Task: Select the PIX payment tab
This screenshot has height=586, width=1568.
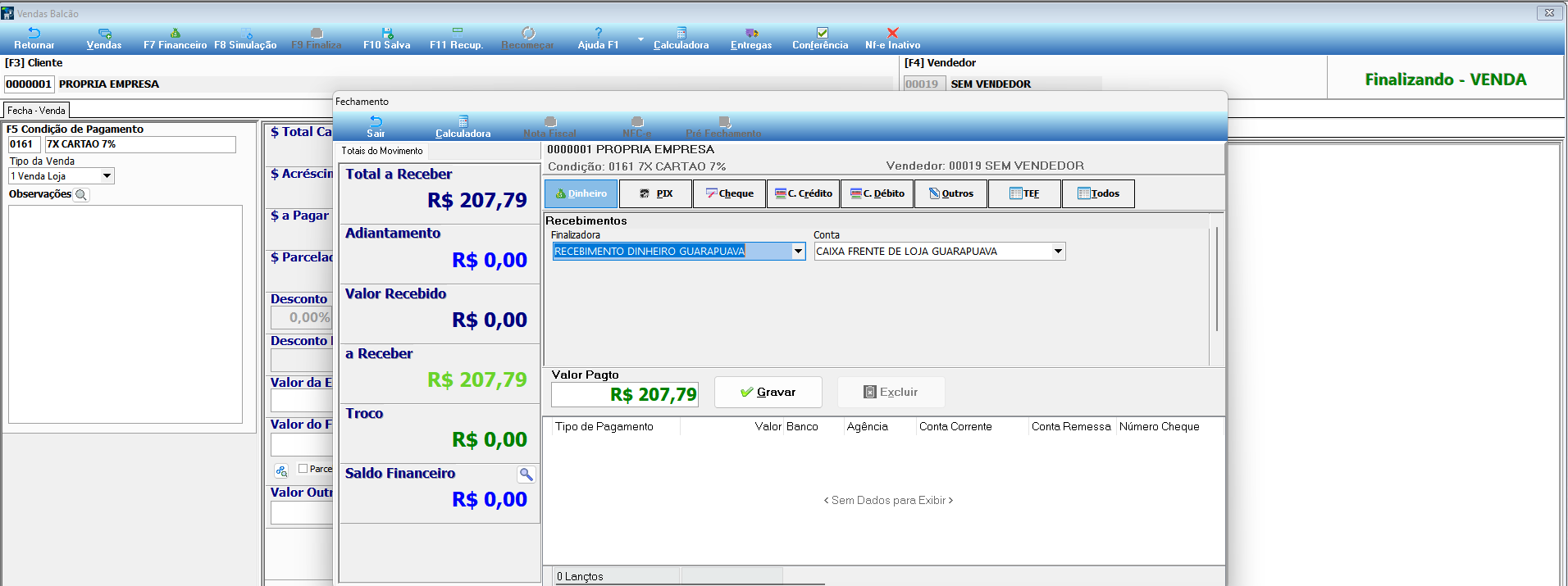Action: tap(655, 194)
